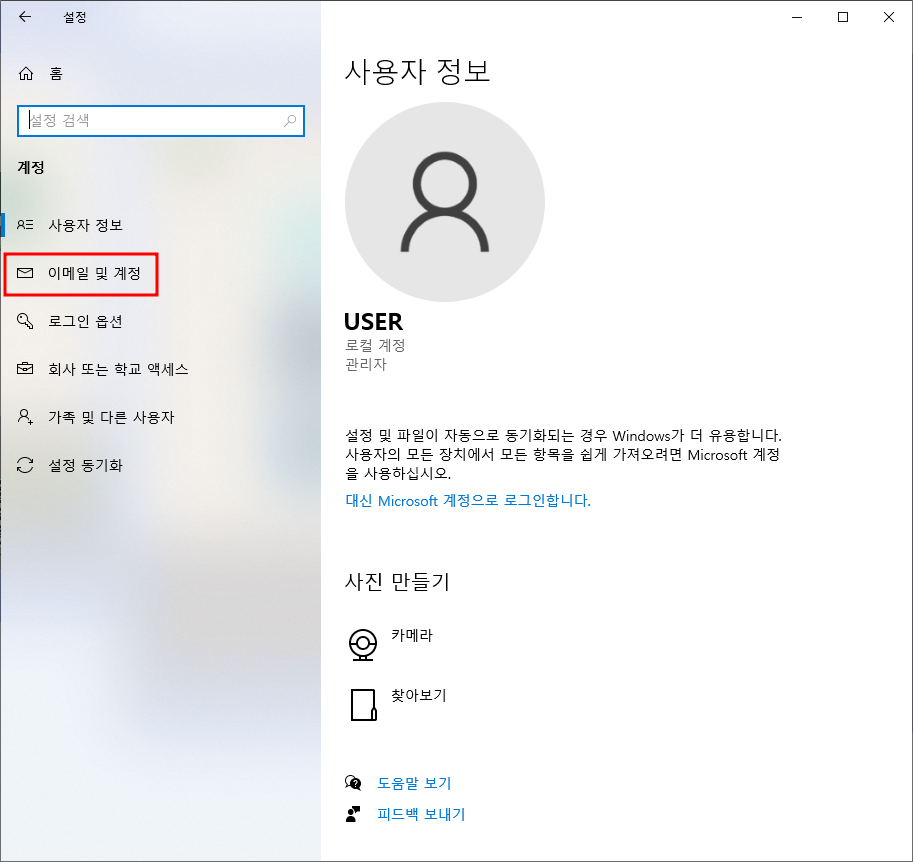Click the key icon for 로그인 옵션
Image resolution: width=913 pixels, height=862 pixels.
point(25,321)
